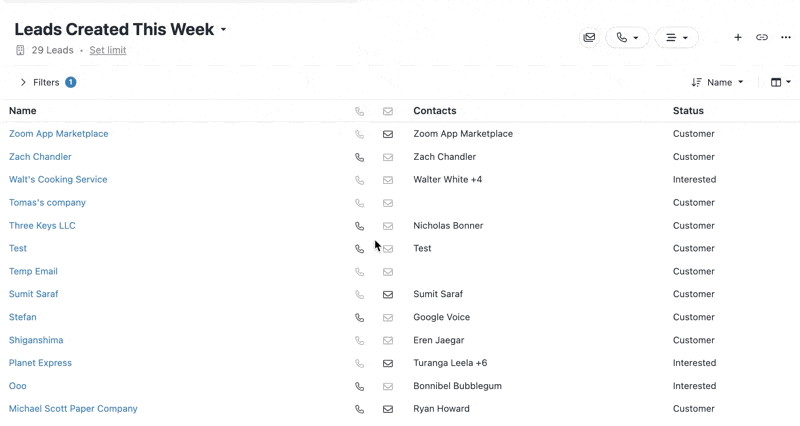Open the Michael Scott Paper Company lead
Screen dimensions: 800x426
coord(73,409)
